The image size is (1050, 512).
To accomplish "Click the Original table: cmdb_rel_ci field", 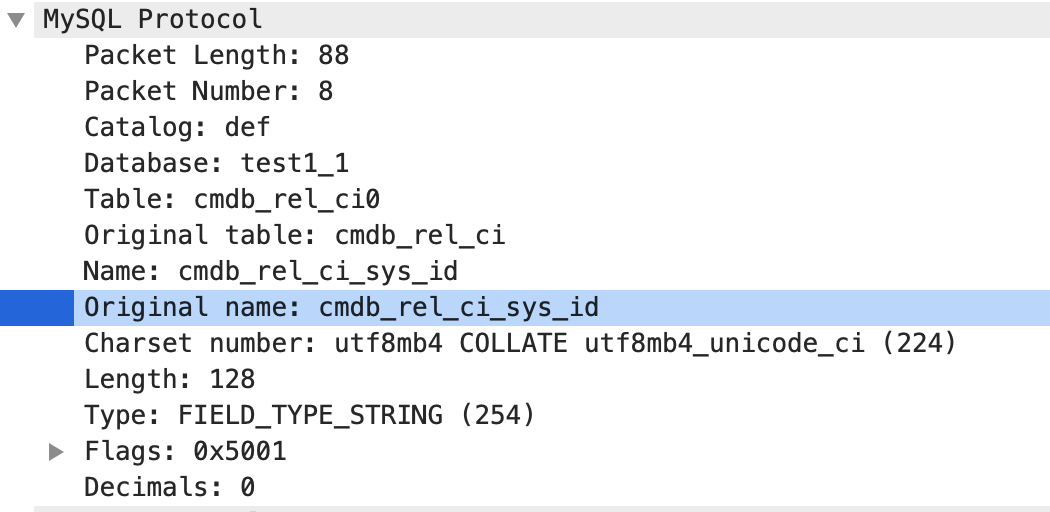I will coord(294,235).
